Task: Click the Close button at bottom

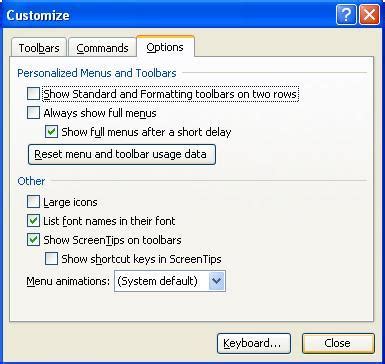Action: [338, 343]
